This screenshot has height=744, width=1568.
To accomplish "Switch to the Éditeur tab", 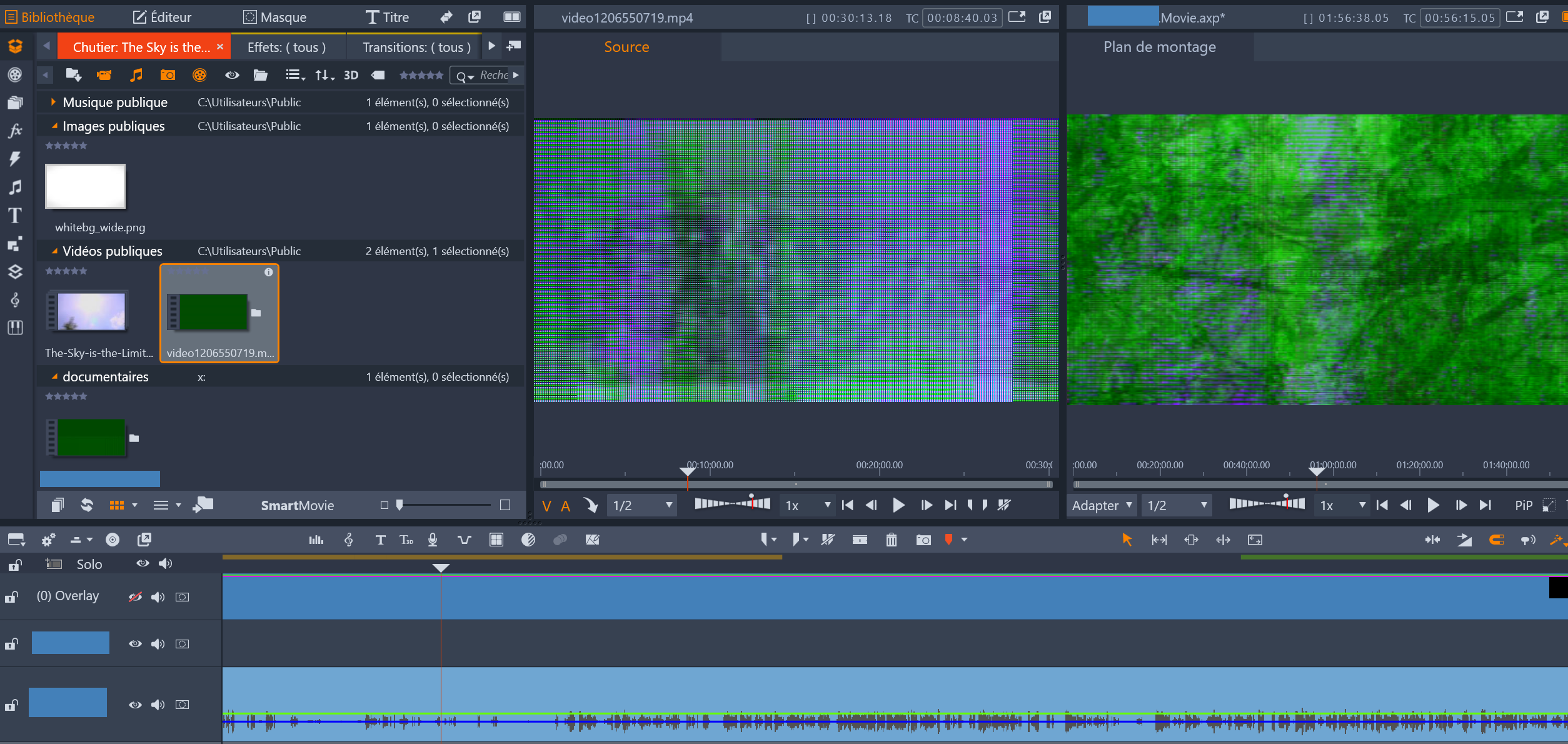I will click(x=162, y=17).
